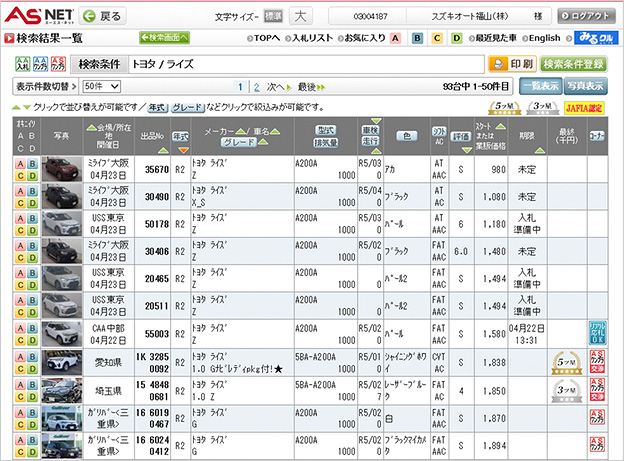Mark lot 30490 as favorite C
The width and height of the screenshot is (624, 461).
(20, 203)
